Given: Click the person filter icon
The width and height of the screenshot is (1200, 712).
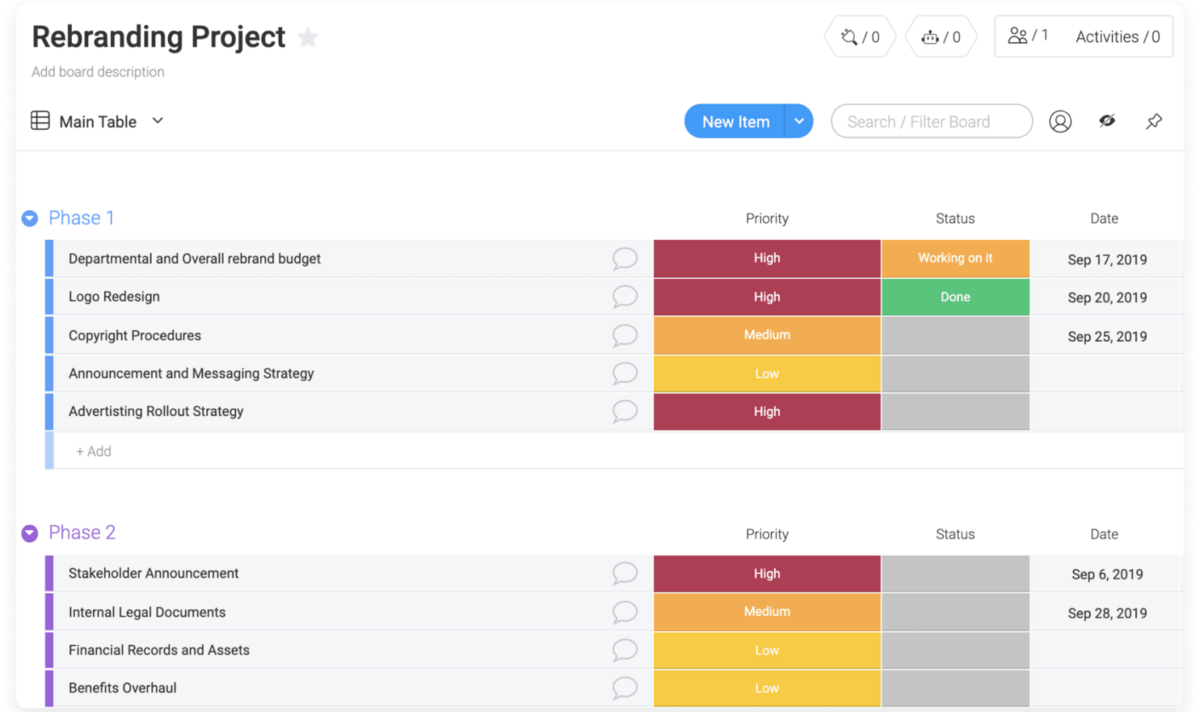Looking at the screenshot, I should 1060,122.
